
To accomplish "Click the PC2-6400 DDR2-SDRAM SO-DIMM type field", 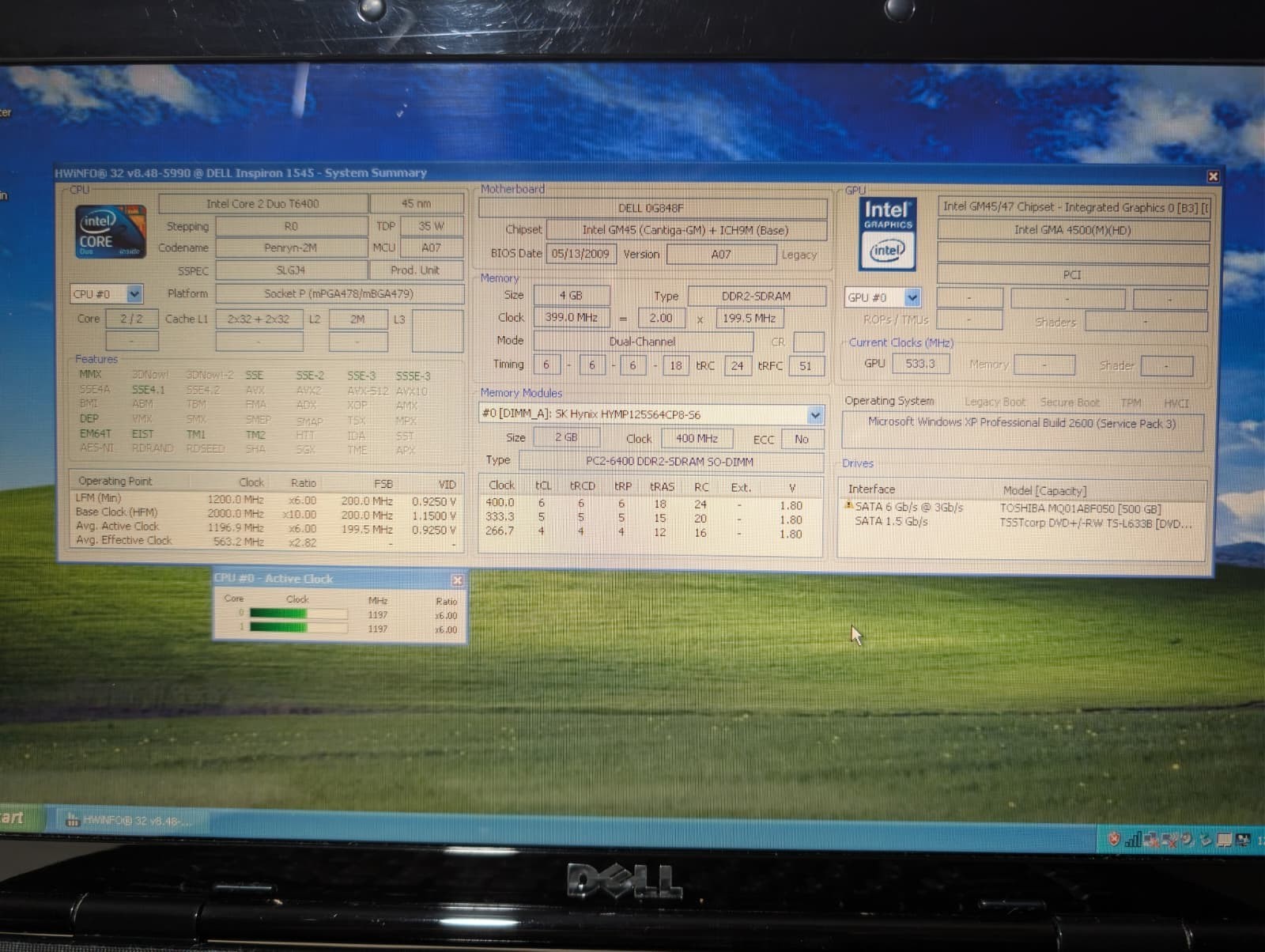I will click(x=670, y=461).
